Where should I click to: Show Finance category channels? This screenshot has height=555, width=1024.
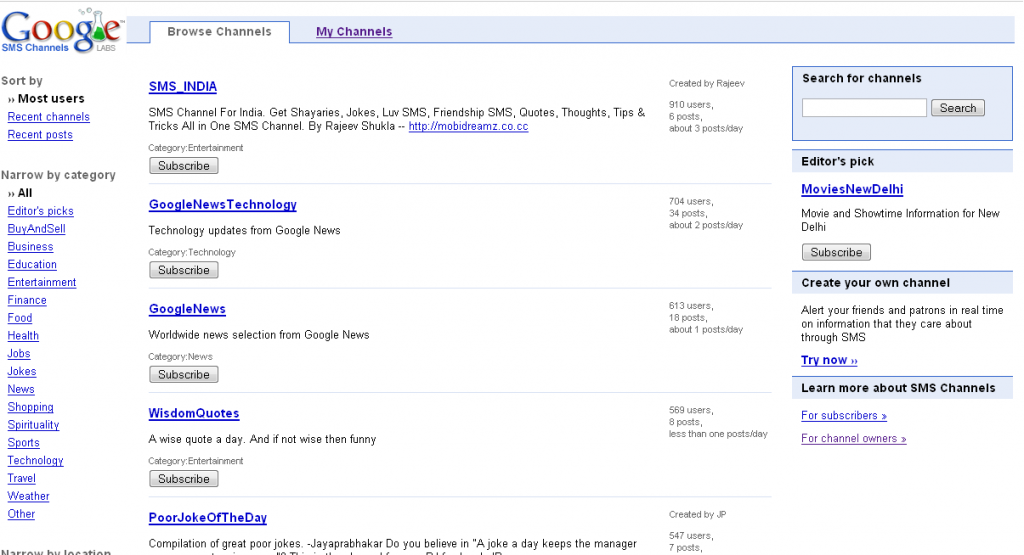point(27,300)
